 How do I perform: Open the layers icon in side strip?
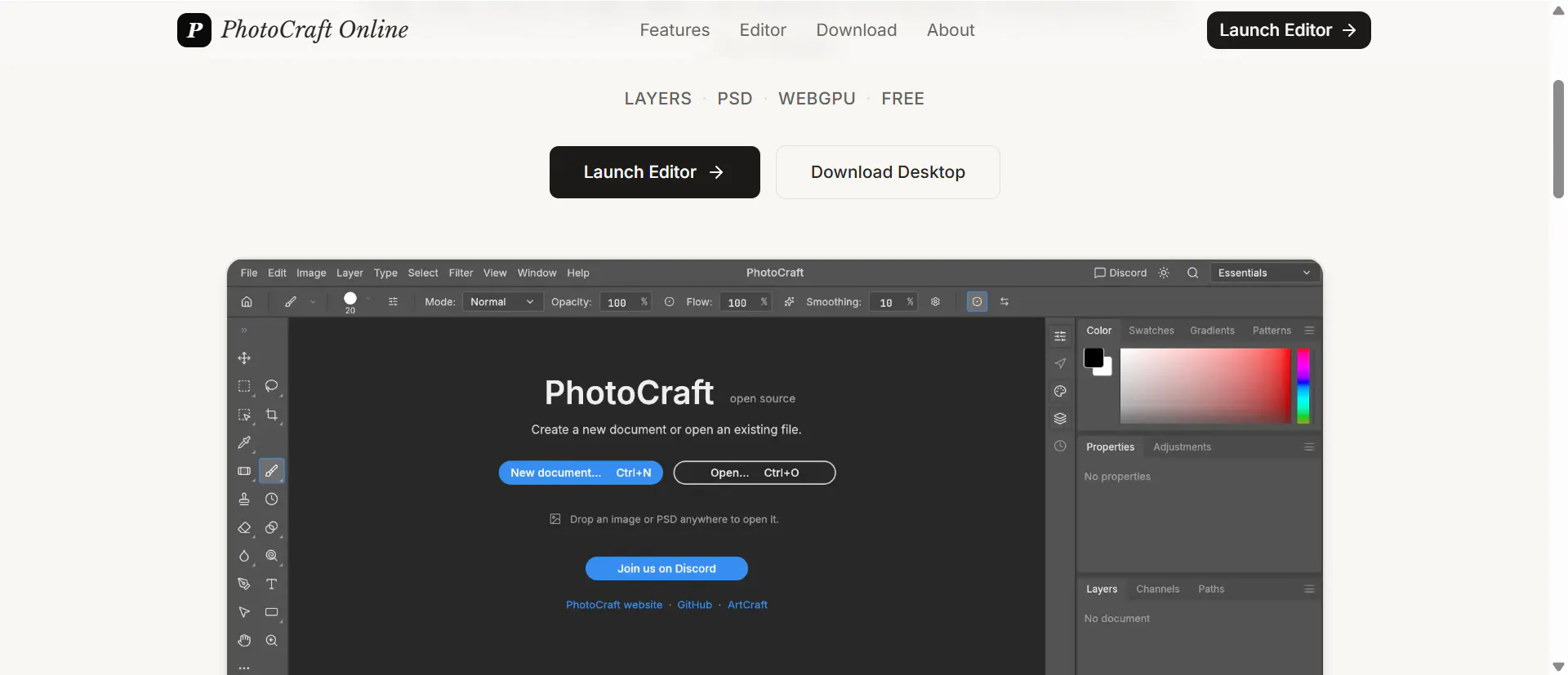point(1060,419)
